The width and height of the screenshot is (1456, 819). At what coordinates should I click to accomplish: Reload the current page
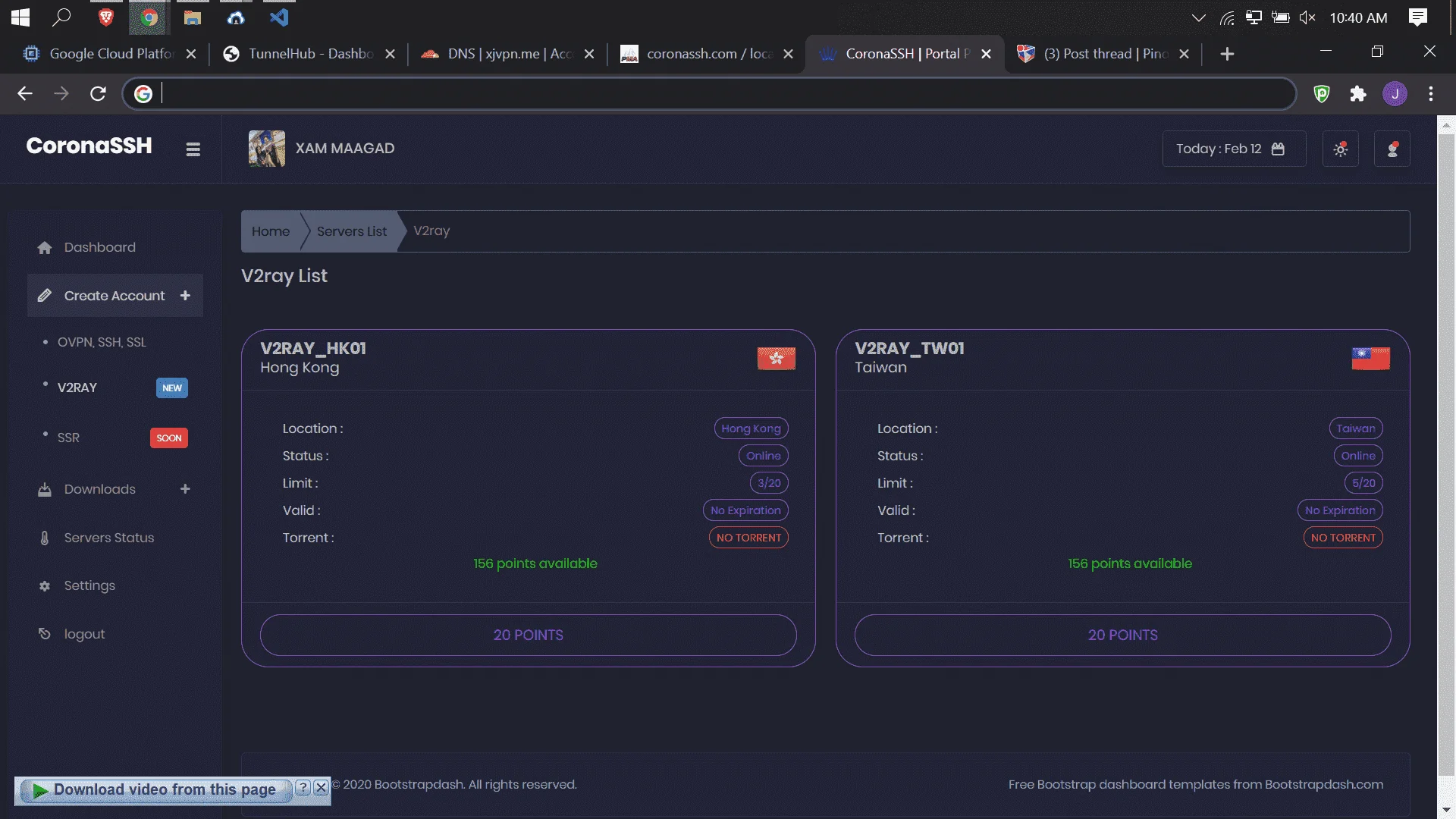(98, 93)
